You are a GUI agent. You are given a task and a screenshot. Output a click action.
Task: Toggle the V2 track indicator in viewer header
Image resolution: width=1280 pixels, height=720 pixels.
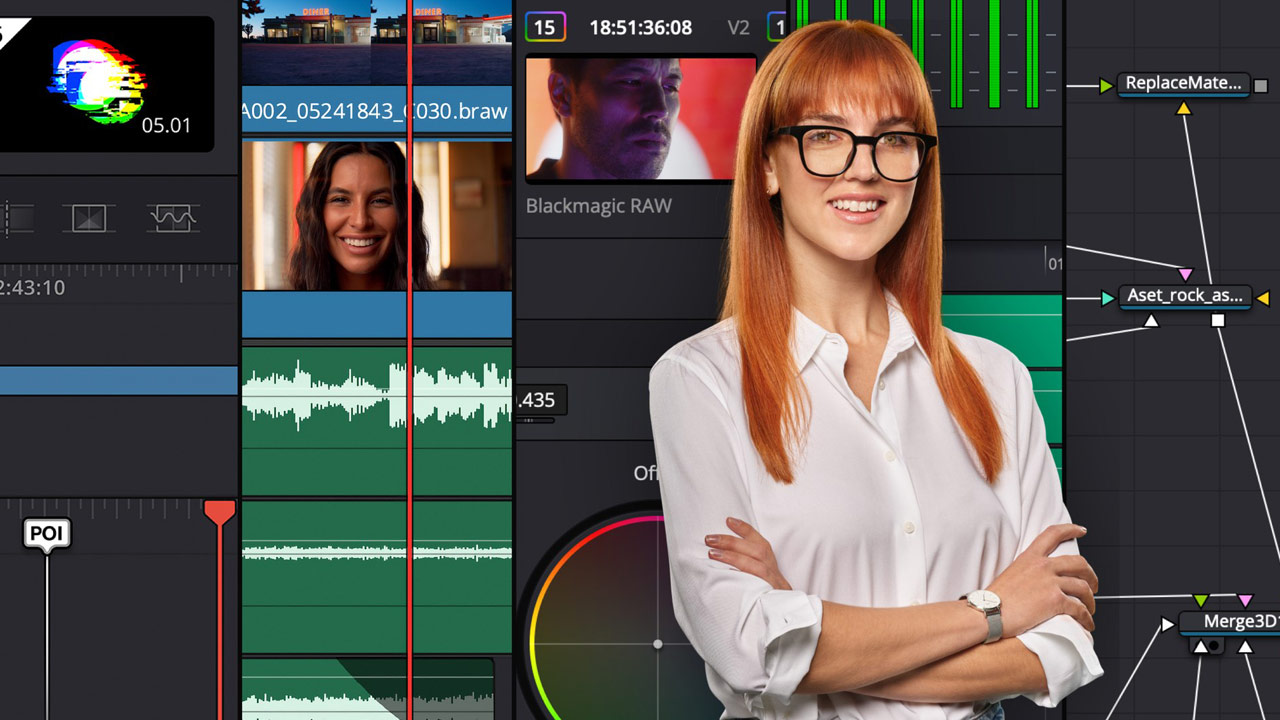[739, 27]
